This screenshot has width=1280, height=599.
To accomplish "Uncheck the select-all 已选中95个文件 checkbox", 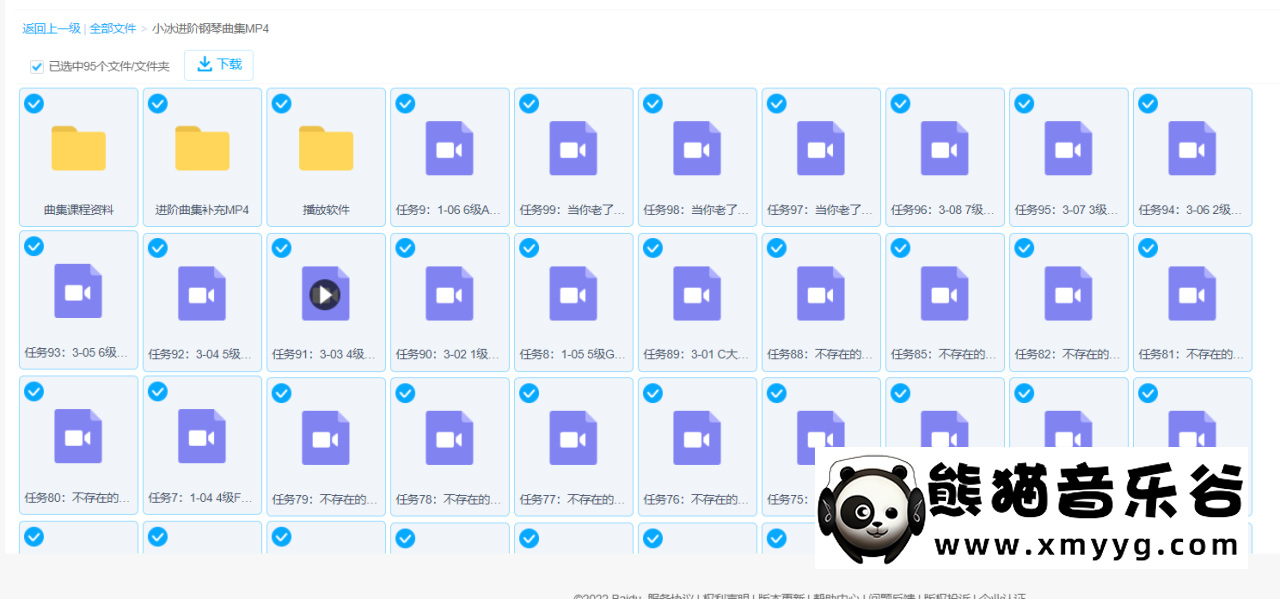I will [37, 67].
